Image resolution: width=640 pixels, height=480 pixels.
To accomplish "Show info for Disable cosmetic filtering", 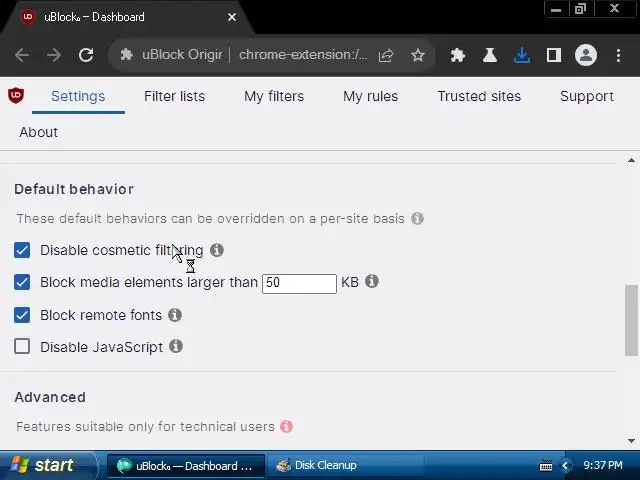I will (x=217, y=250).
